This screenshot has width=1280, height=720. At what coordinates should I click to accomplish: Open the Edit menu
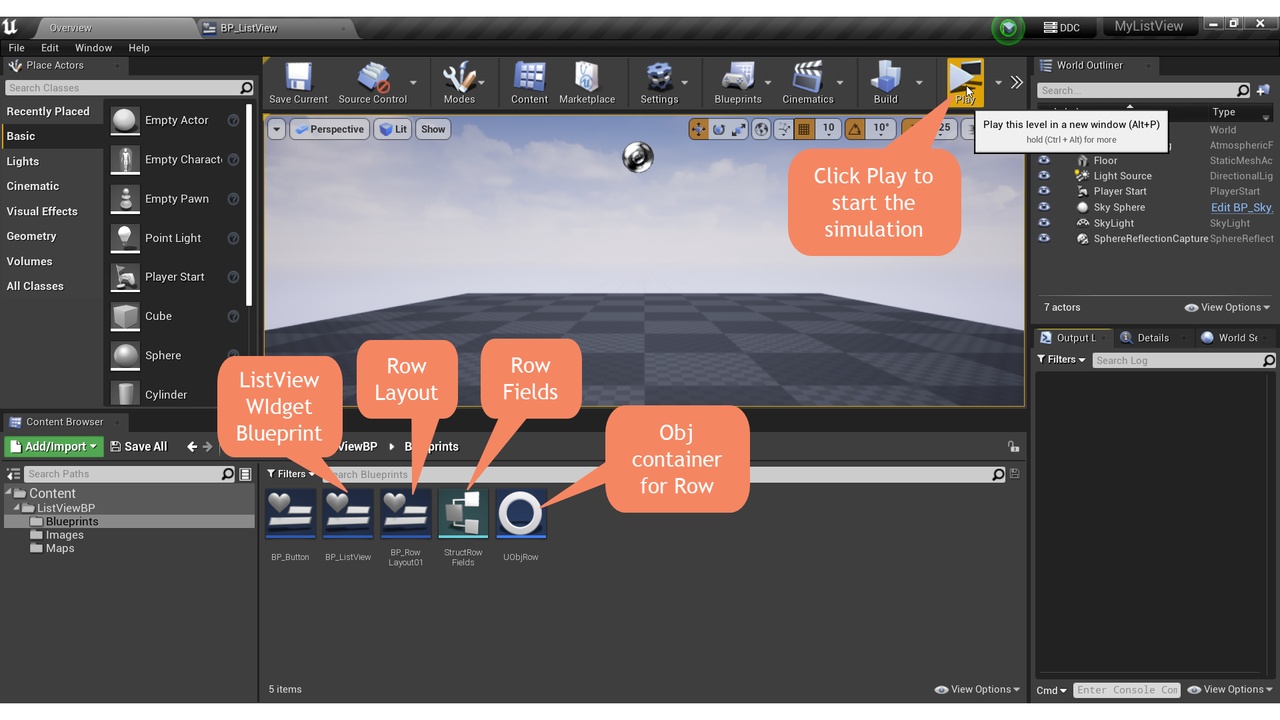point(50,48)
